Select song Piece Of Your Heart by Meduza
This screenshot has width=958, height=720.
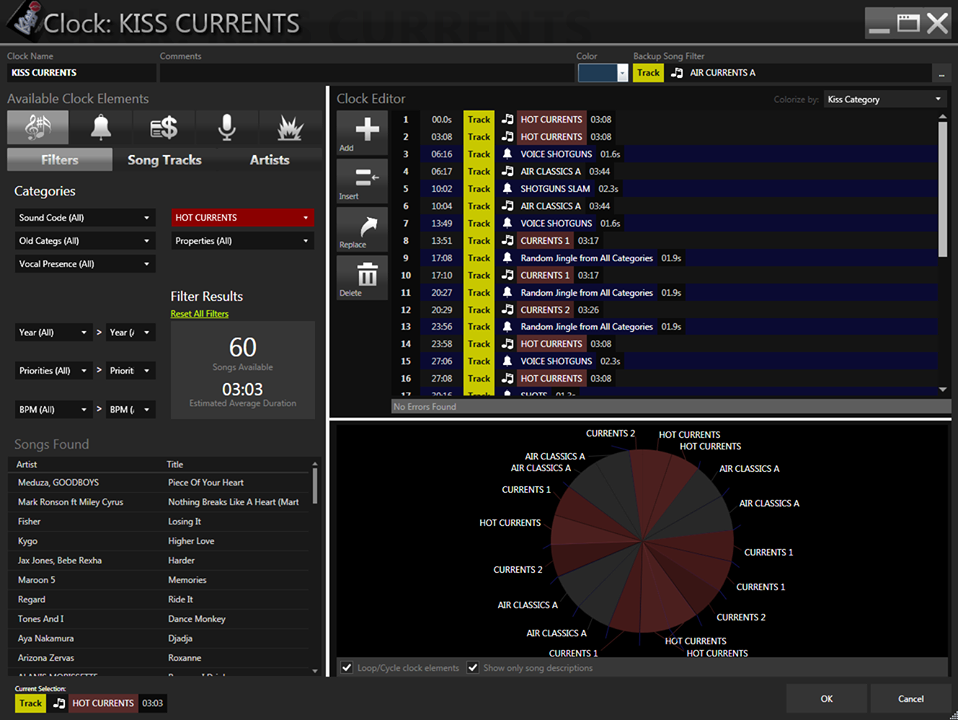coord(160,482)
